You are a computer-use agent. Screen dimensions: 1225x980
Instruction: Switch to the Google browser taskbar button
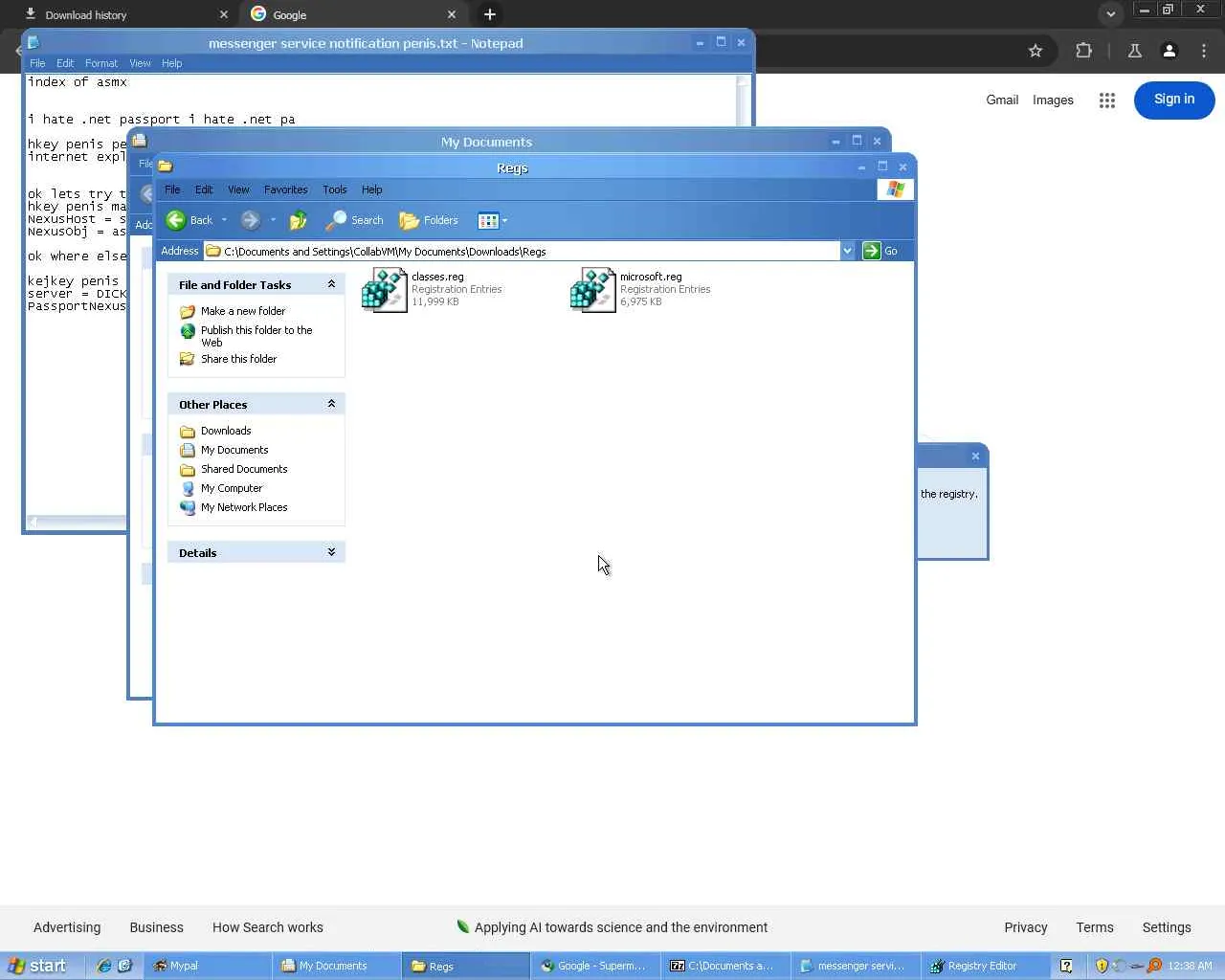(595, 966)
